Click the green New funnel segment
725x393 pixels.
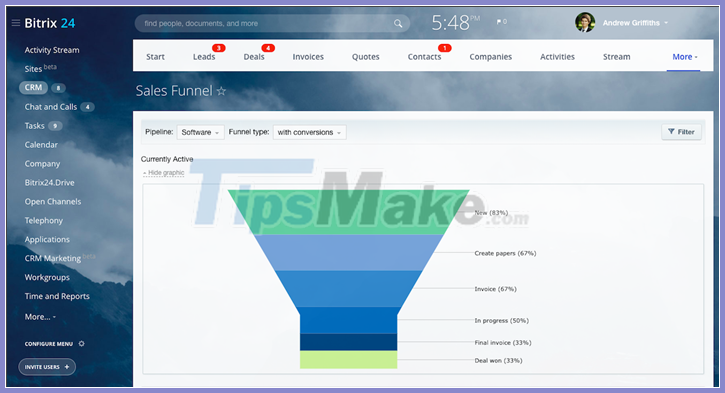pyautogui.click(x=349, y=212)
